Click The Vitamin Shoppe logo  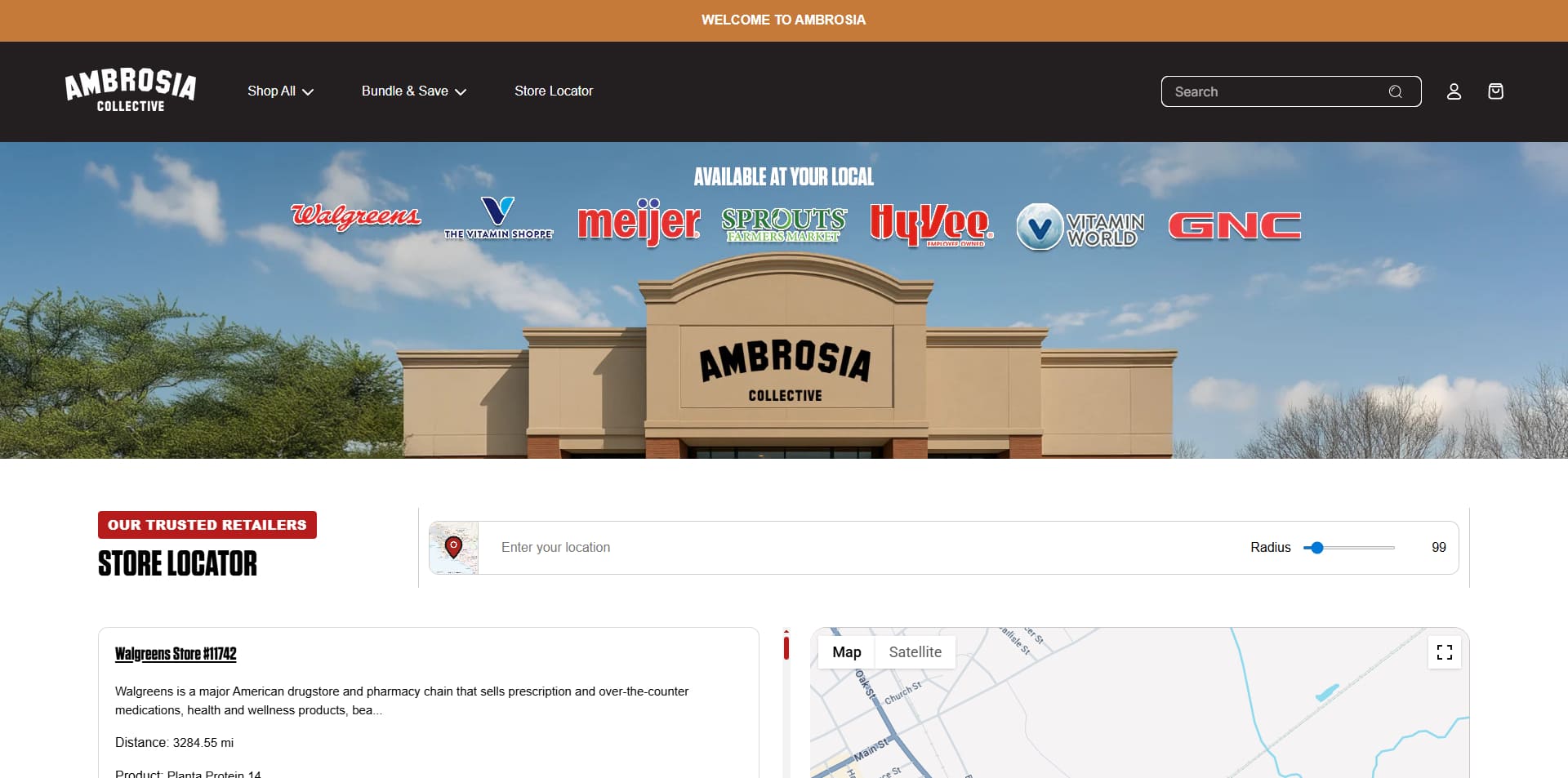pos(498,218)
